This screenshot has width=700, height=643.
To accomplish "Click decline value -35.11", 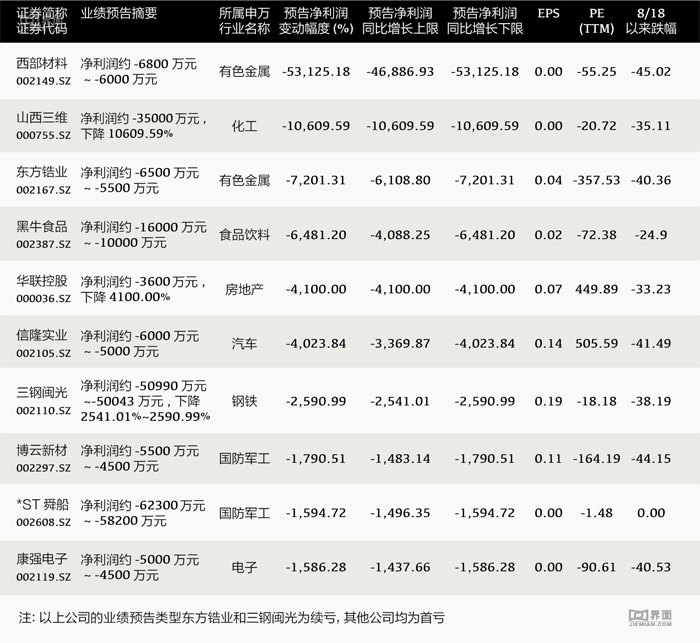I will tap(651, 126).
